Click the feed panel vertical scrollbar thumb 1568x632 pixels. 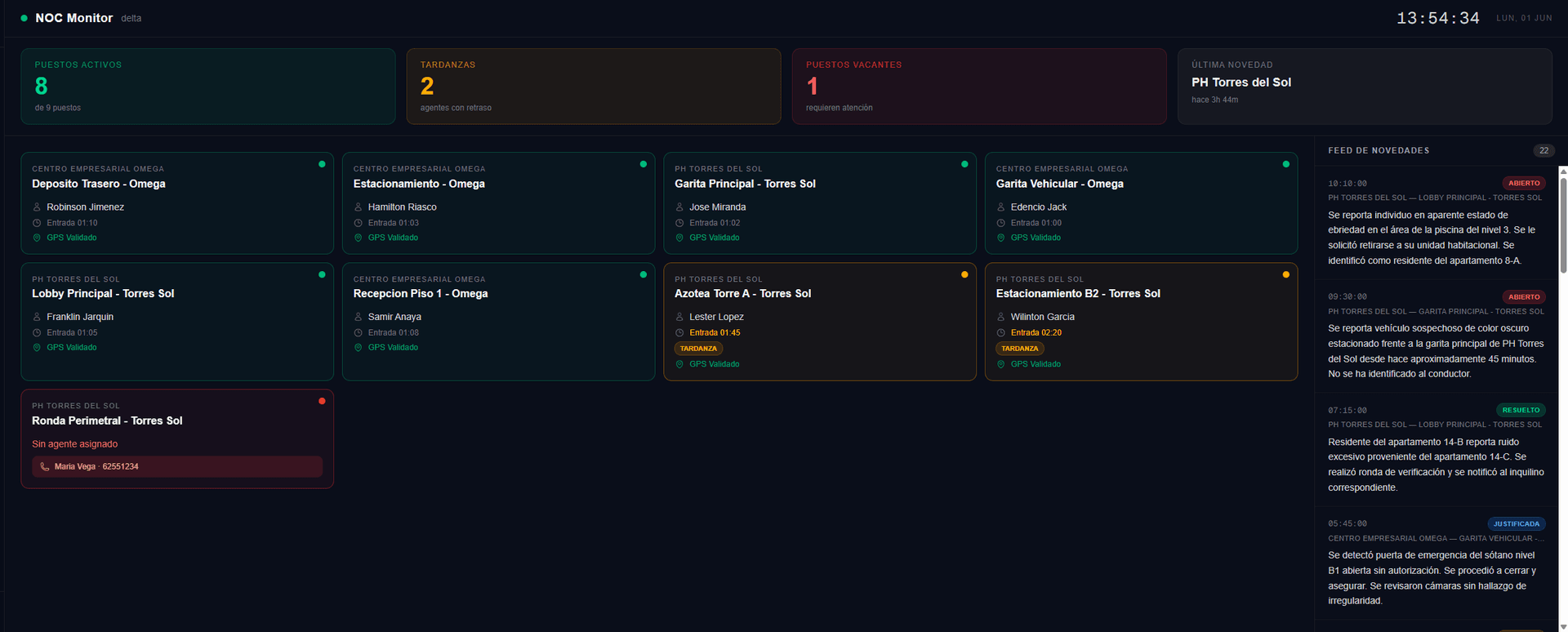click(x=1563, y=225)
